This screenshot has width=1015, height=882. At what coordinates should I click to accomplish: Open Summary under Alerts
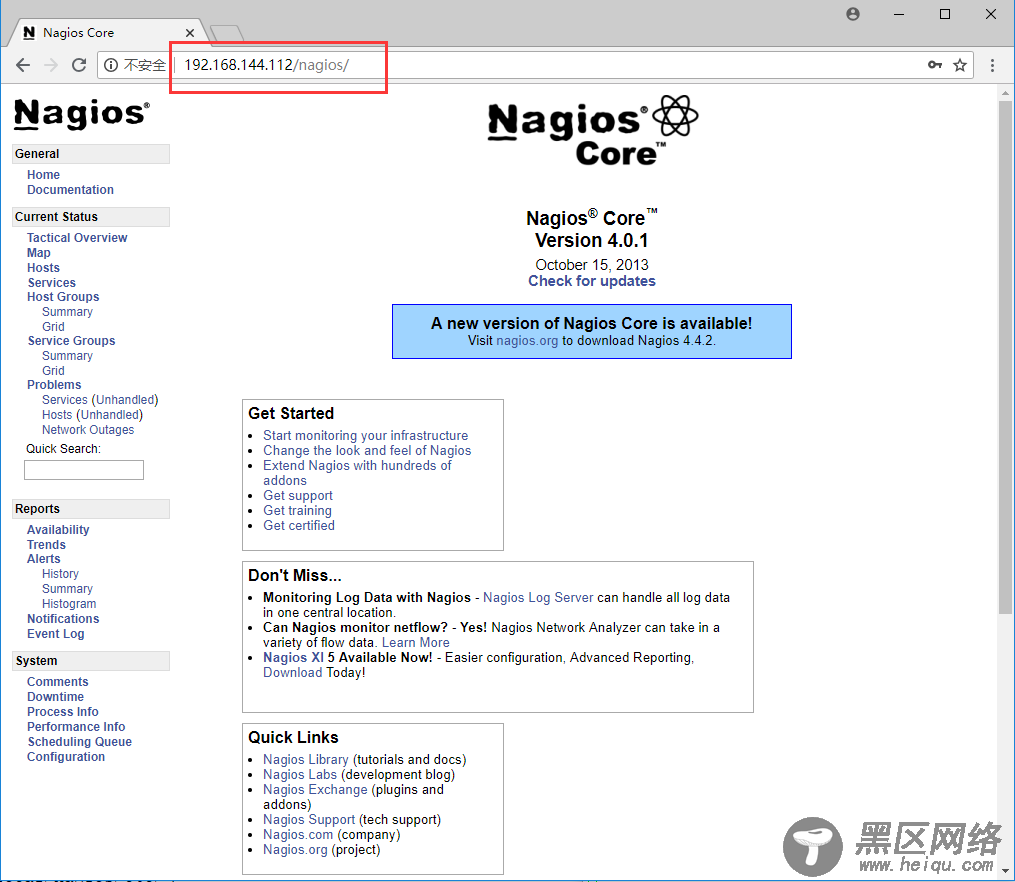pyautogui.click(x=67, y=589)
